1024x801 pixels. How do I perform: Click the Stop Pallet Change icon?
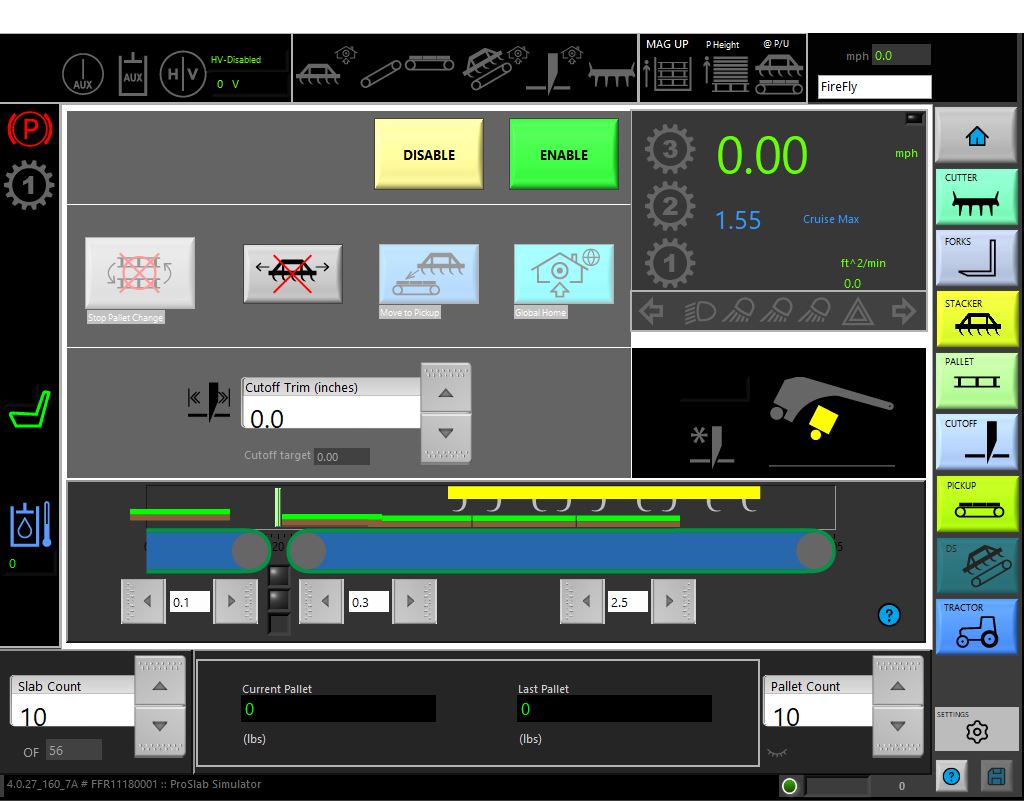[x=139, y=272]
